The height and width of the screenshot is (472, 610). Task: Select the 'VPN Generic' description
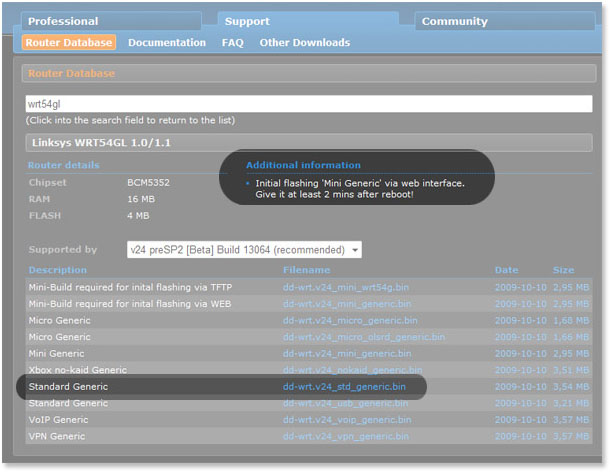[56, 437]
